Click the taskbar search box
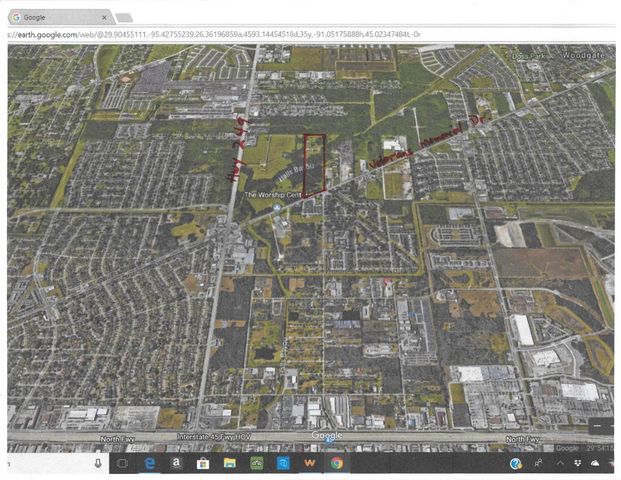This screenshot has height=480, width=621. tap(57, 463)
